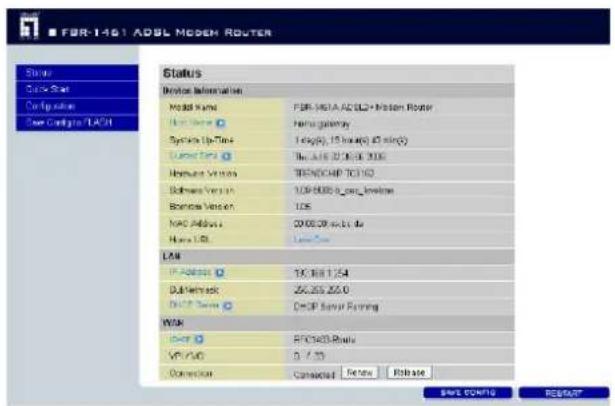Follow the Current Time link
The image size is (615, 406).
(x=194, y=156)
